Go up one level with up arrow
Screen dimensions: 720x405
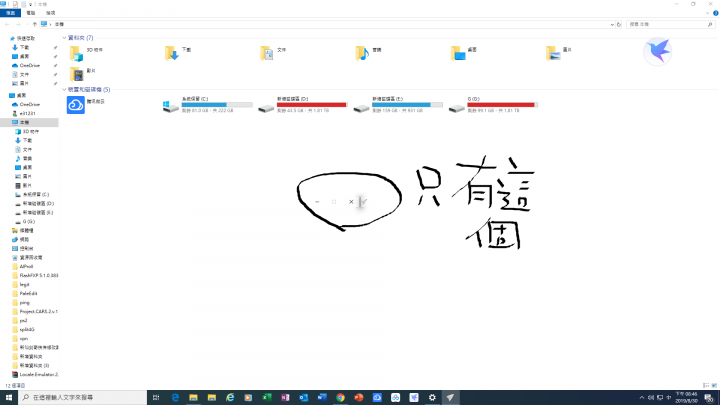(34, 24)
